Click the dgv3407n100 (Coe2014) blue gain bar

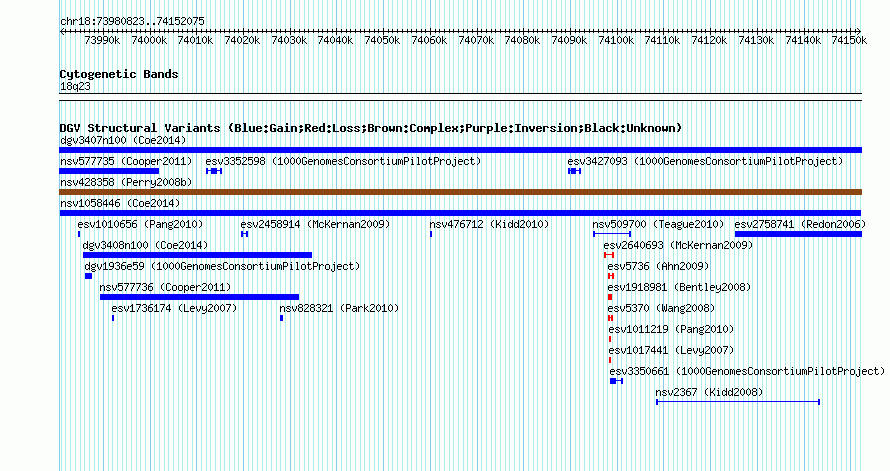tap(460, 150)
